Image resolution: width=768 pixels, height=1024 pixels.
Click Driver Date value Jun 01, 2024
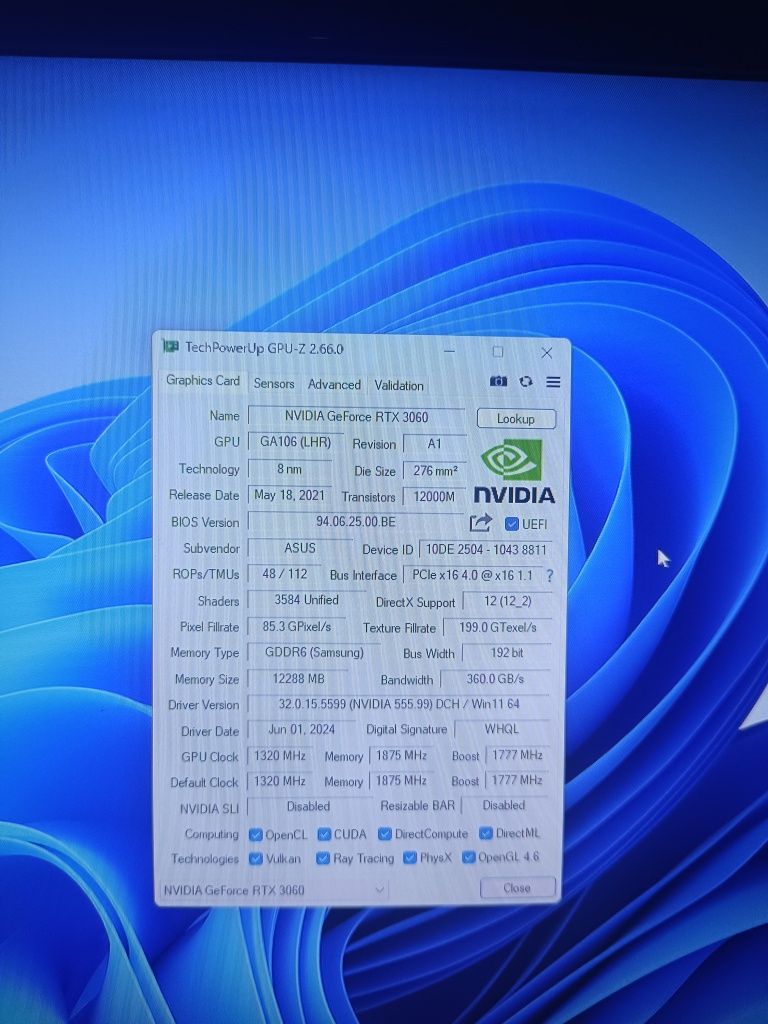(301, 729)
